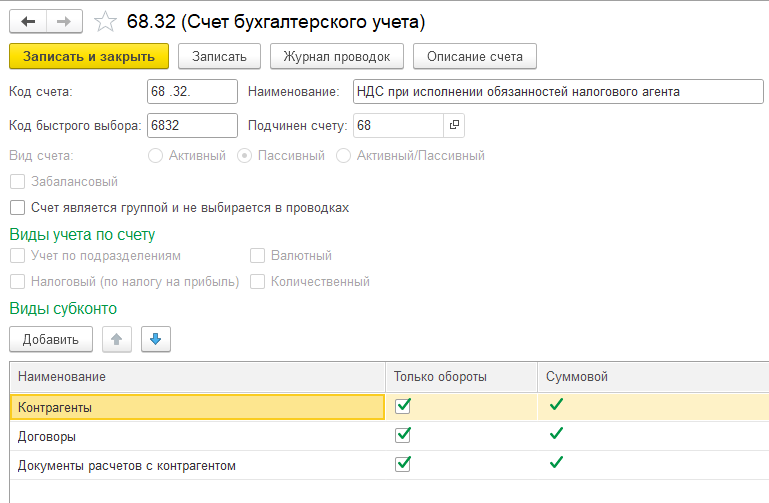The image size is (769, 503).
Task: Click 'Добавить' to add subconto
Action: pyautogui.click(x=50, y=339)
